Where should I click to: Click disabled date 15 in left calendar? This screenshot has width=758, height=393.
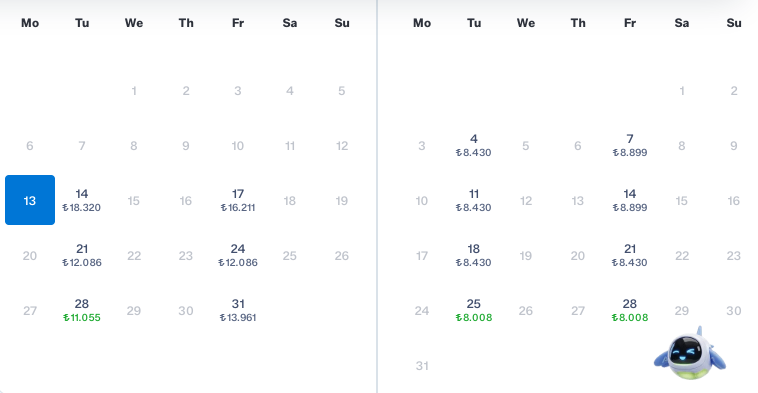[x=134, y=201]
